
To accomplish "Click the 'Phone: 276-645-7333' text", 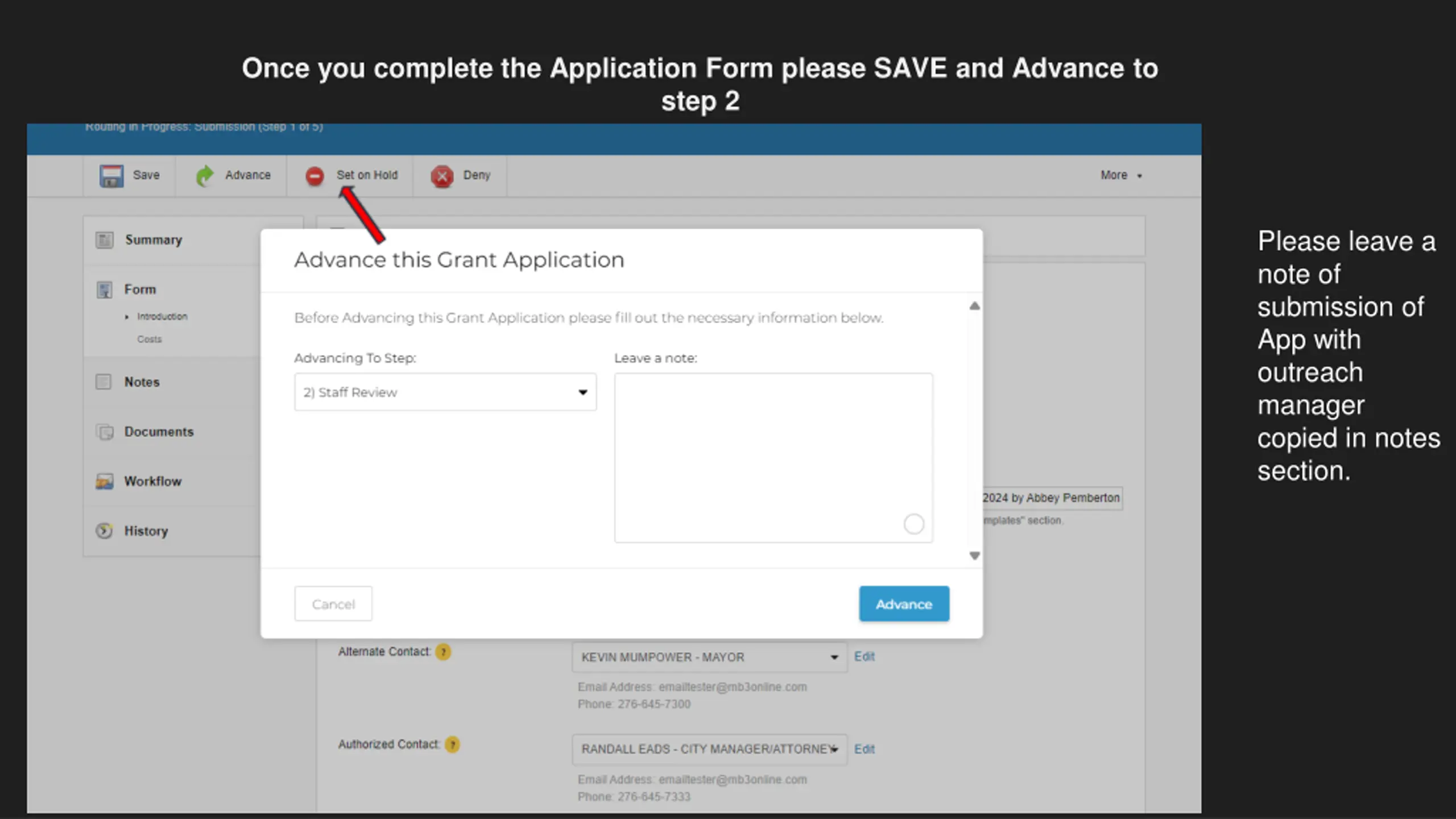I will 634,797.
